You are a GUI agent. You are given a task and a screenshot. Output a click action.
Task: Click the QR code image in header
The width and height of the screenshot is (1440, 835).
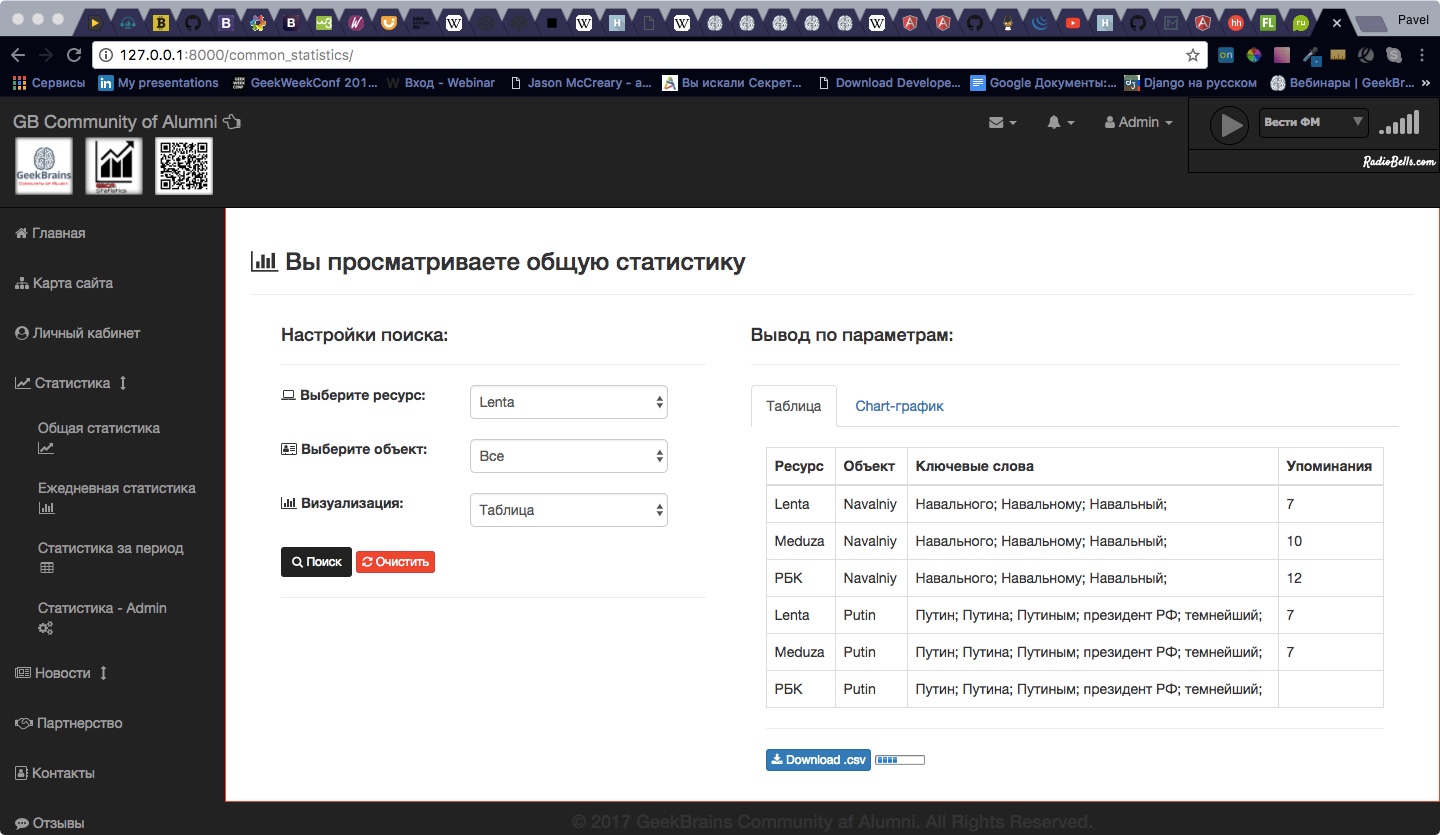pyautogui.click(x=184, y=166)
